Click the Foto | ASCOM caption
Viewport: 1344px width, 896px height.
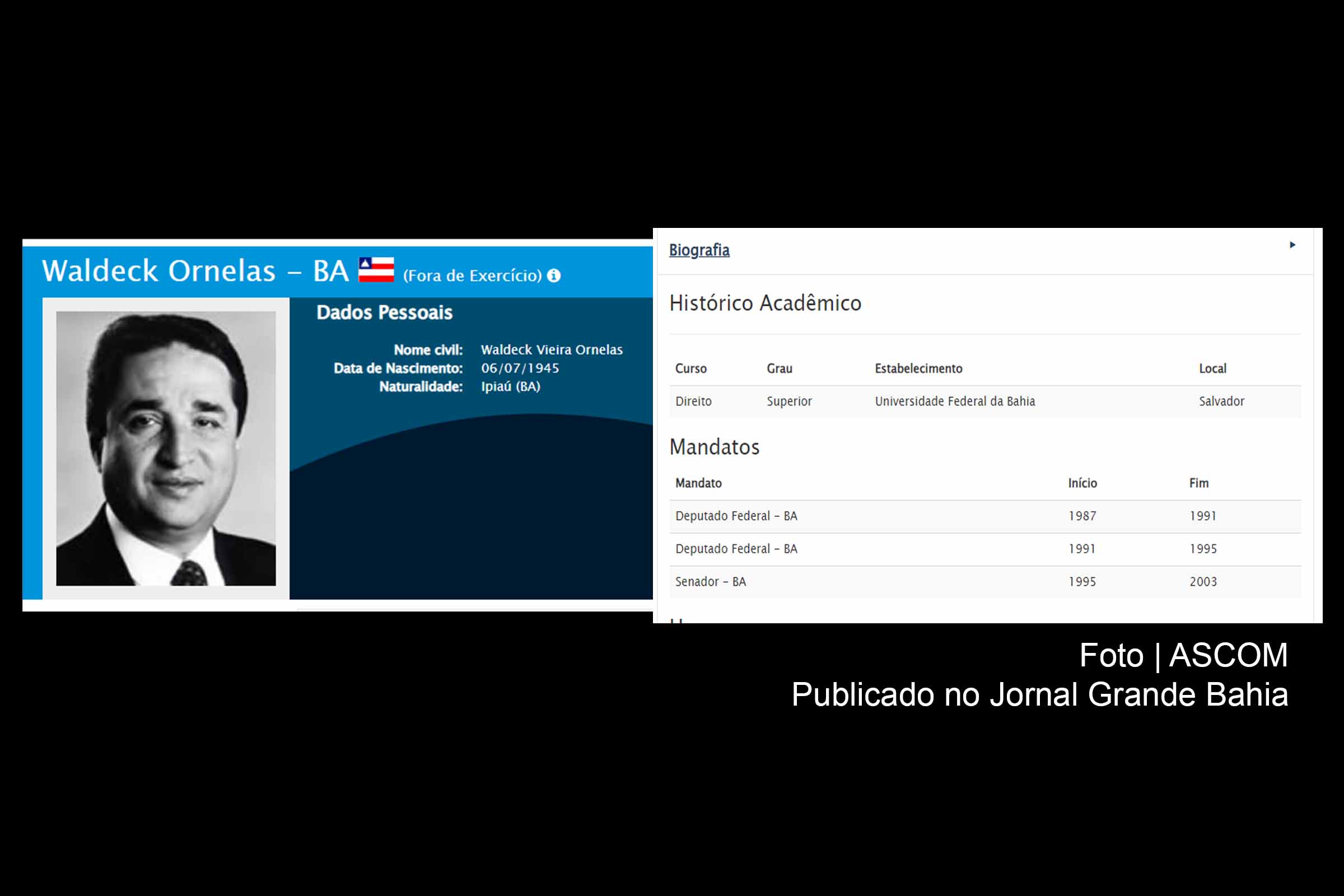click(x=1183, y=655)
